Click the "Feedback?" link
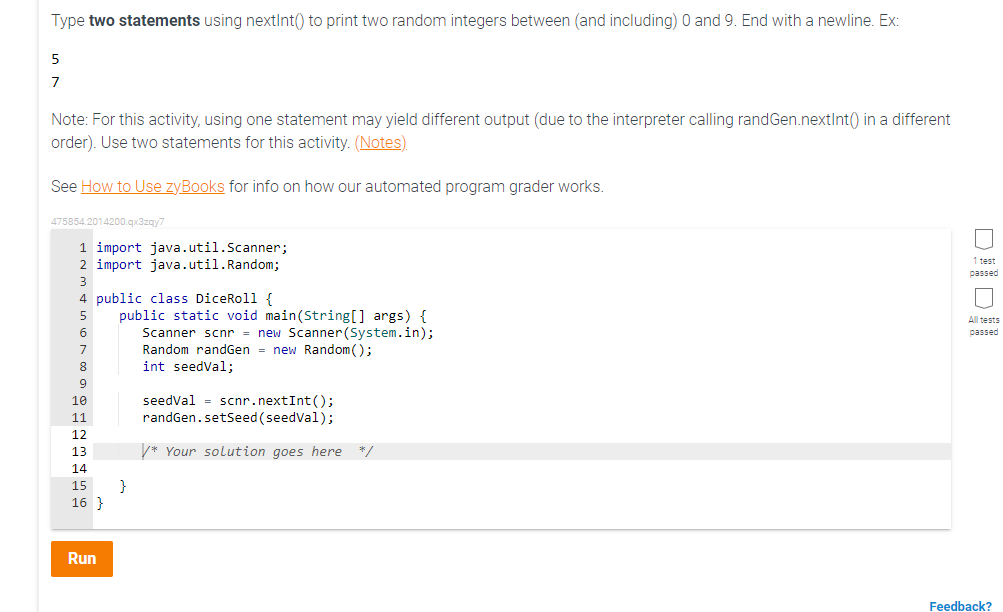 pos(959,605)
